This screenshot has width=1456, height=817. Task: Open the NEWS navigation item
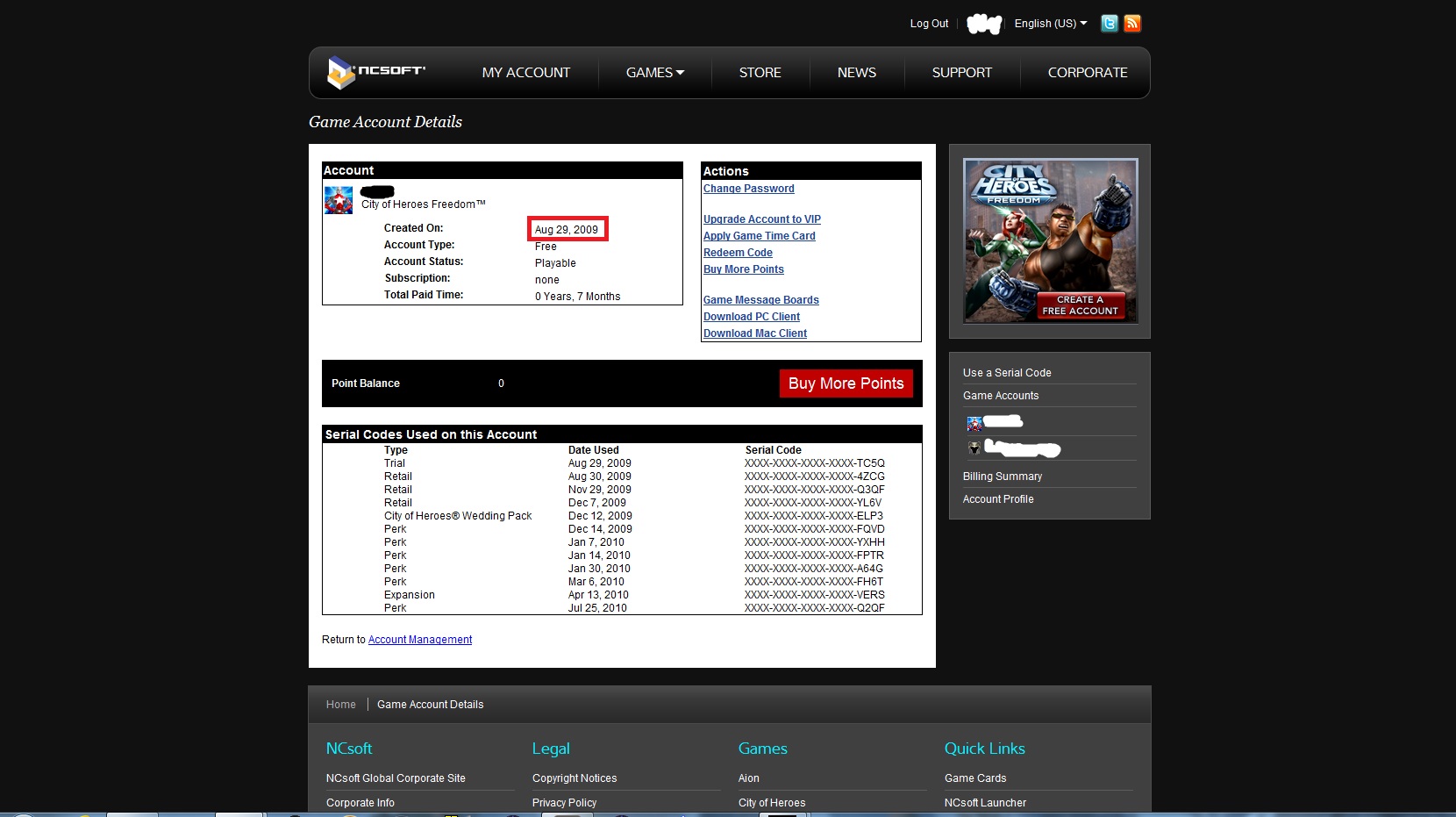pos(857,73)
